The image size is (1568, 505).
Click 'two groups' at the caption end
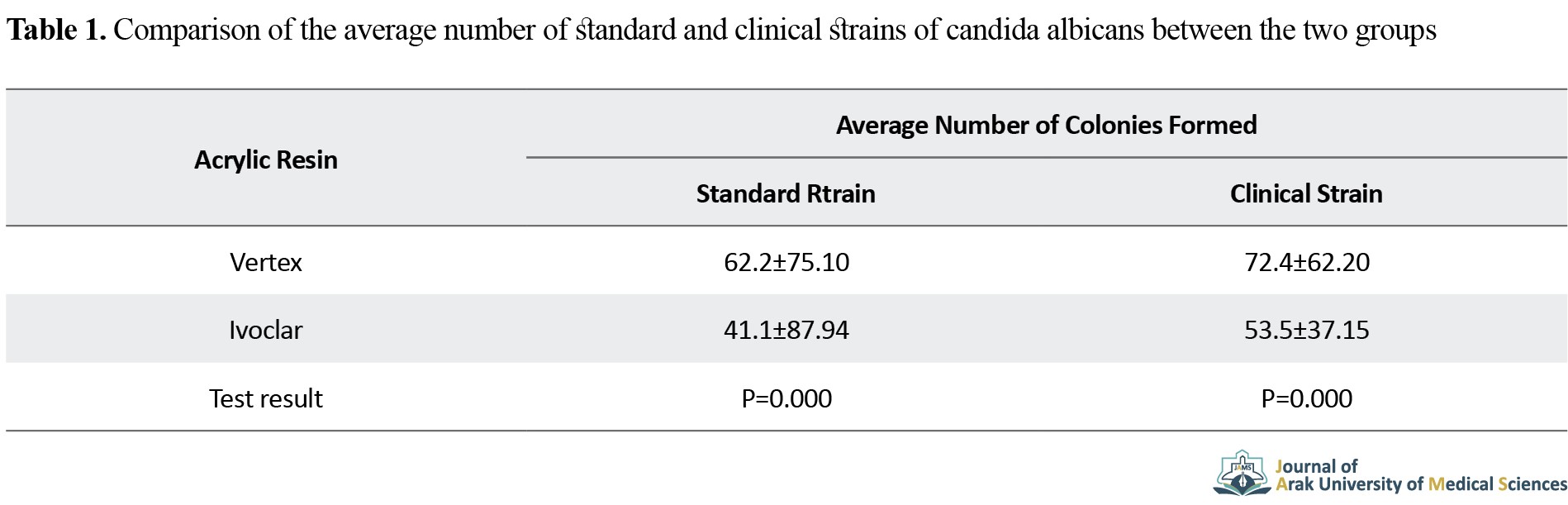pyautogui.click(x=1369, y=31)
